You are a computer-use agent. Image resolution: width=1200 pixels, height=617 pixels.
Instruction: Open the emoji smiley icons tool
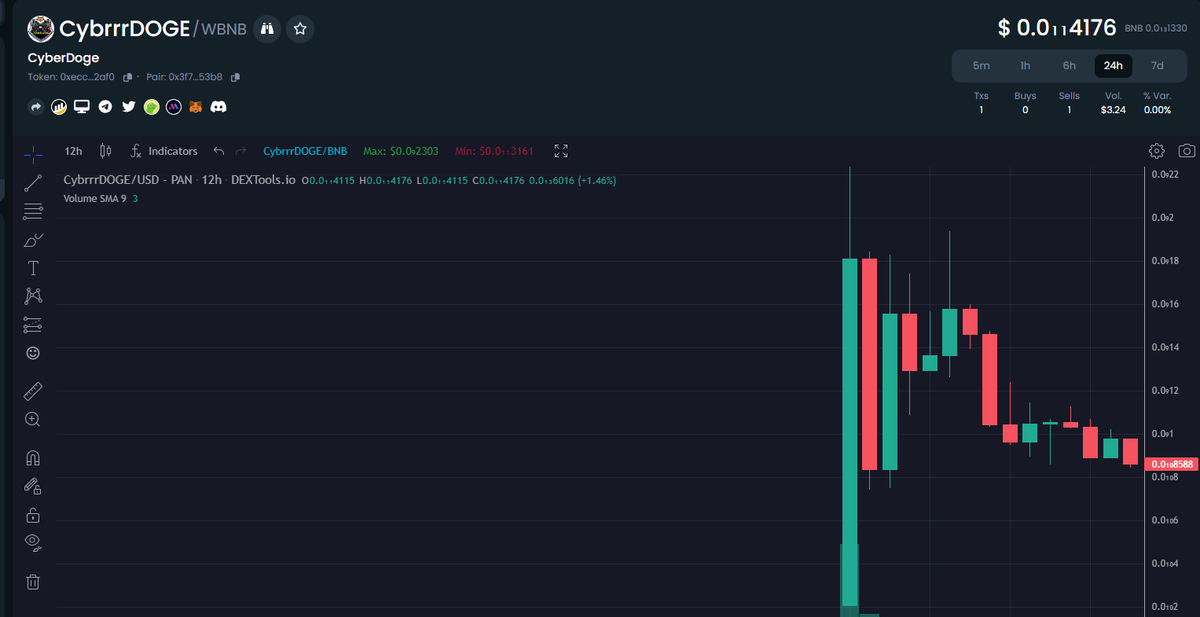[33, 353]
